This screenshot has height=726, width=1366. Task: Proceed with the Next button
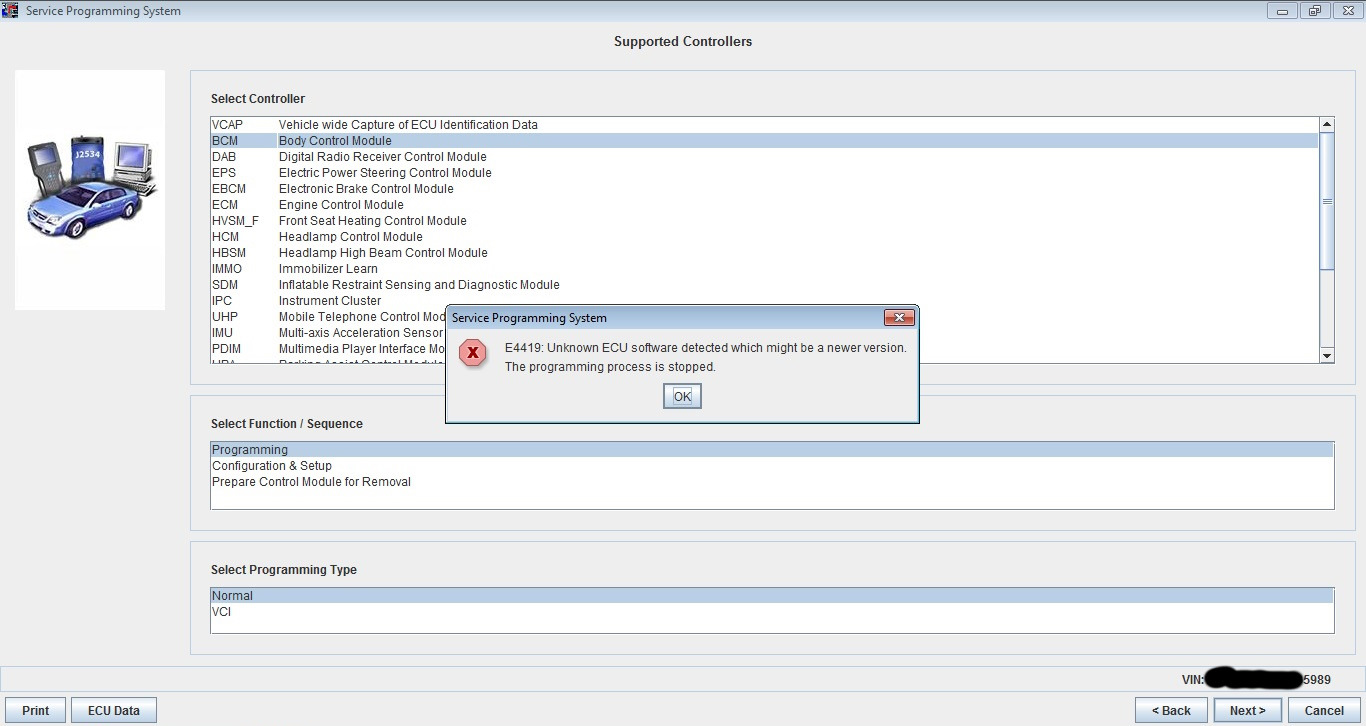tap(1248, 710)
